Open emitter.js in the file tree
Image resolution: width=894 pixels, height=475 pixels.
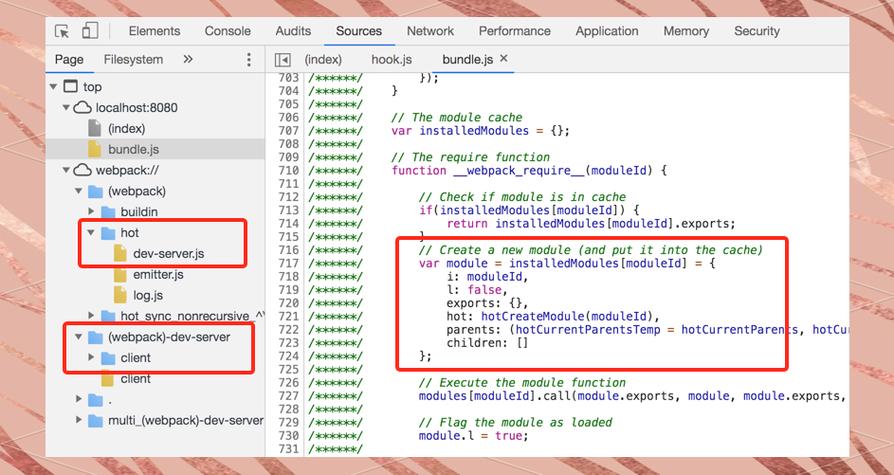click(159, 274)
